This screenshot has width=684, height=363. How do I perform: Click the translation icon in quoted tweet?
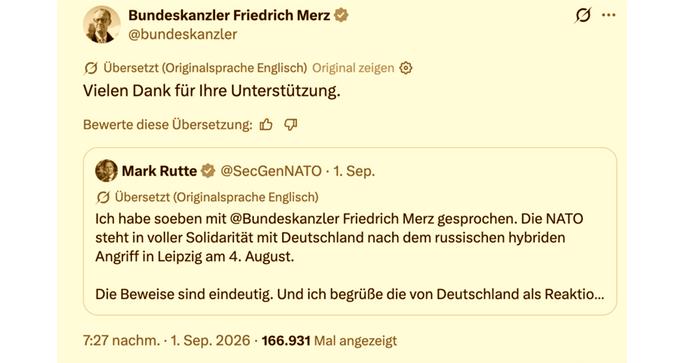pyautogui.click(x=103, y=197)
